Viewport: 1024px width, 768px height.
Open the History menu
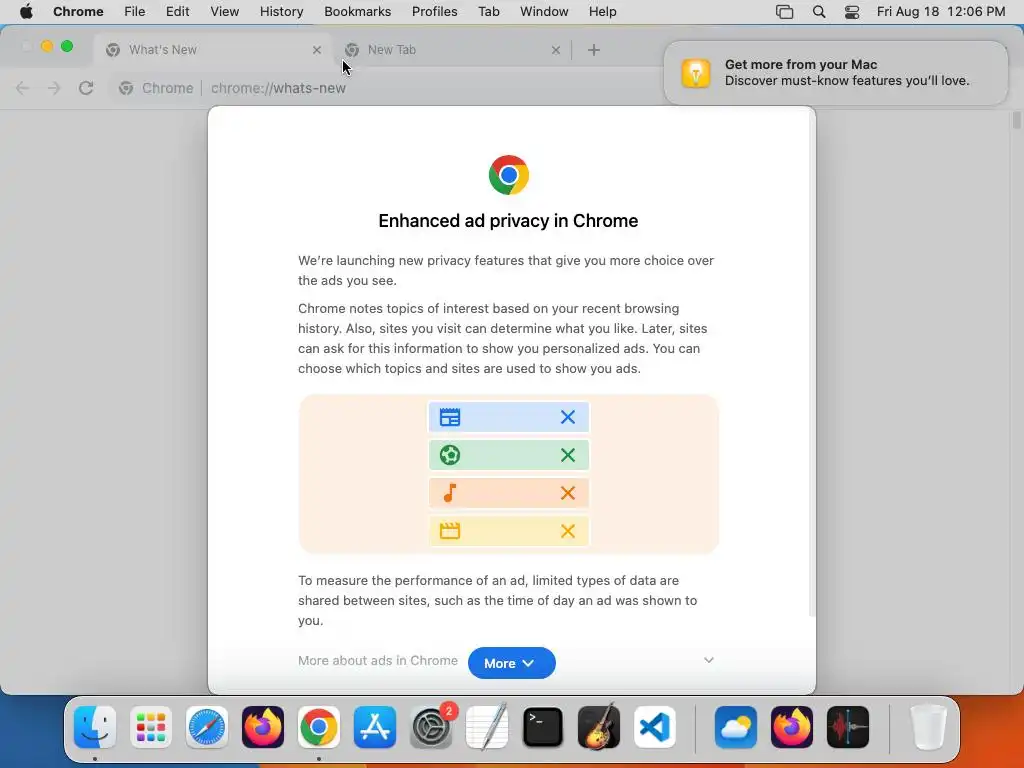click(281, 12)
